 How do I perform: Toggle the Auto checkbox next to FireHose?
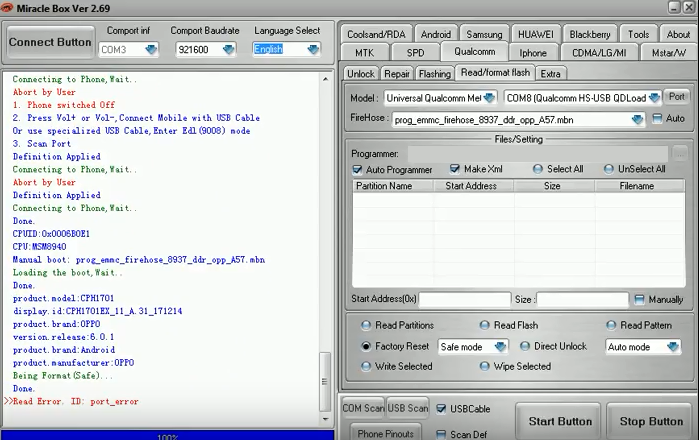[657, 119]
